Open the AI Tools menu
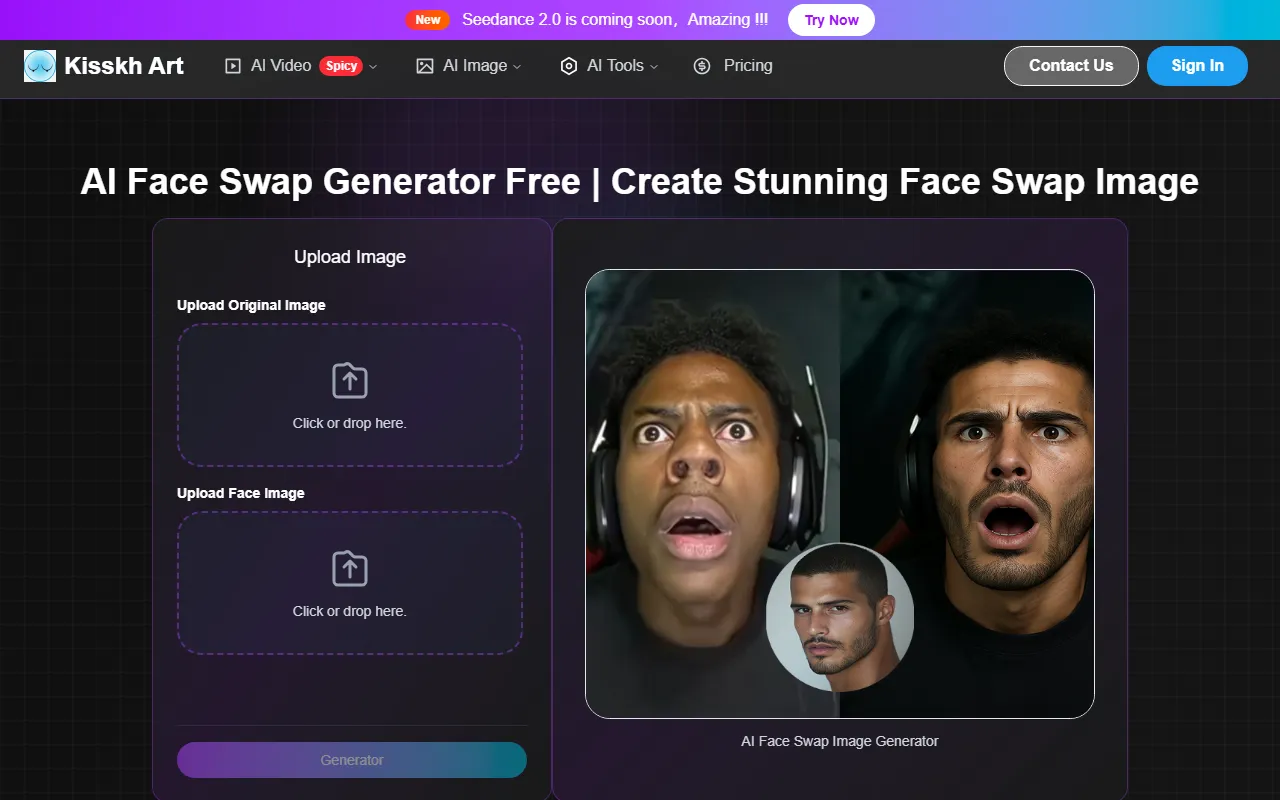The height and width of the screenshot is (800, 1280). pos(614,66)
